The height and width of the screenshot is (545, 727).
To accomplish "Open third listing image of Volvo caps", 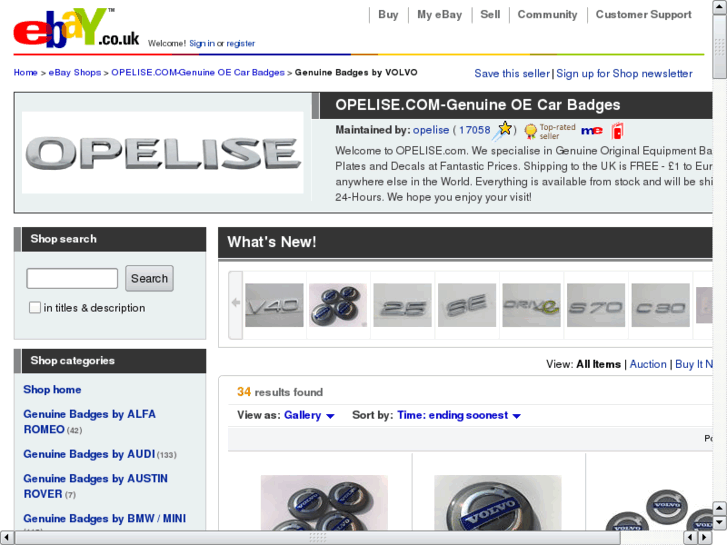I will point(658,509).
